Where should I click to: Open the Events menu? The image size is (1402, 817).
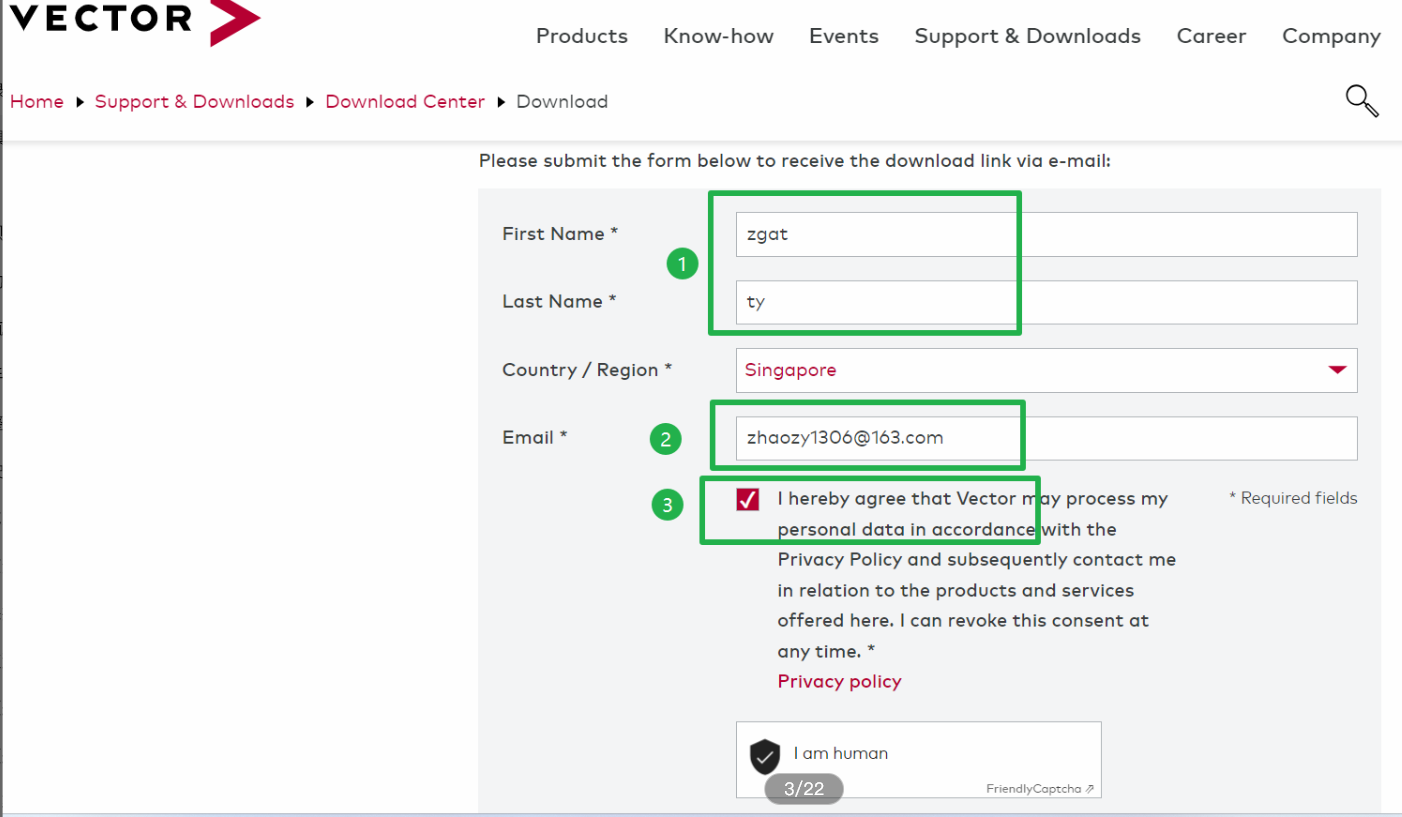pos(843,36)
